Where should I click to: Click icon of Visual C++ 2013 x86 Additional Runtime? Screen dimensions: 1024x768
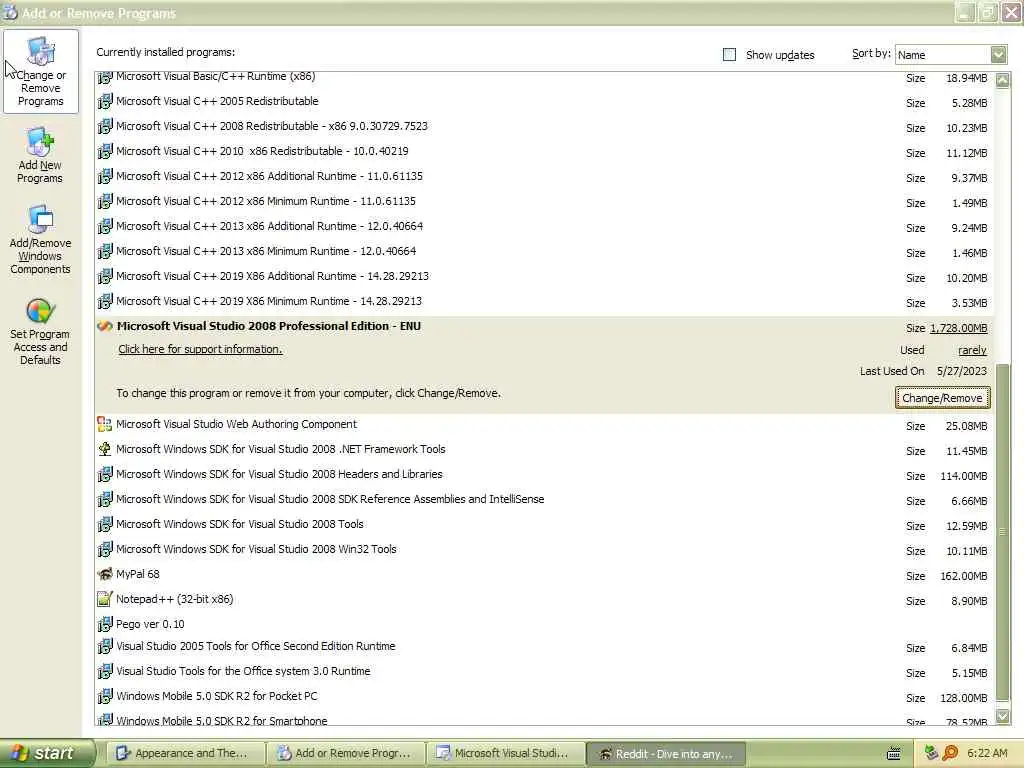coord(104,227)
